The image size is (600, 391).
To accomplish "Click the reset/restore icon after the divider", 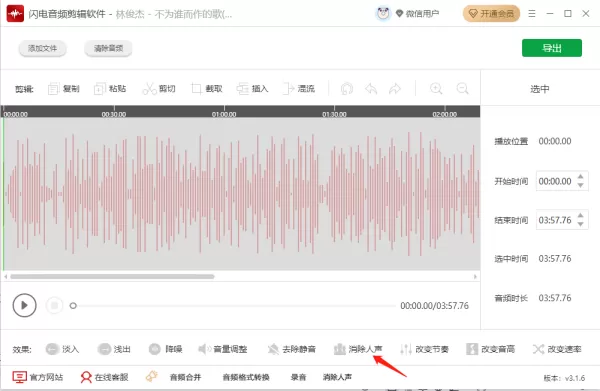I will click(347, 89).
